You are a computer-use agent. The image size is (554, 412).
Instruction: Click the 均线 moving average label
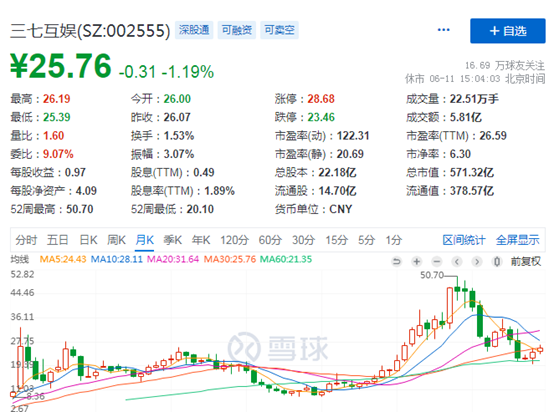tap(19, 259)
